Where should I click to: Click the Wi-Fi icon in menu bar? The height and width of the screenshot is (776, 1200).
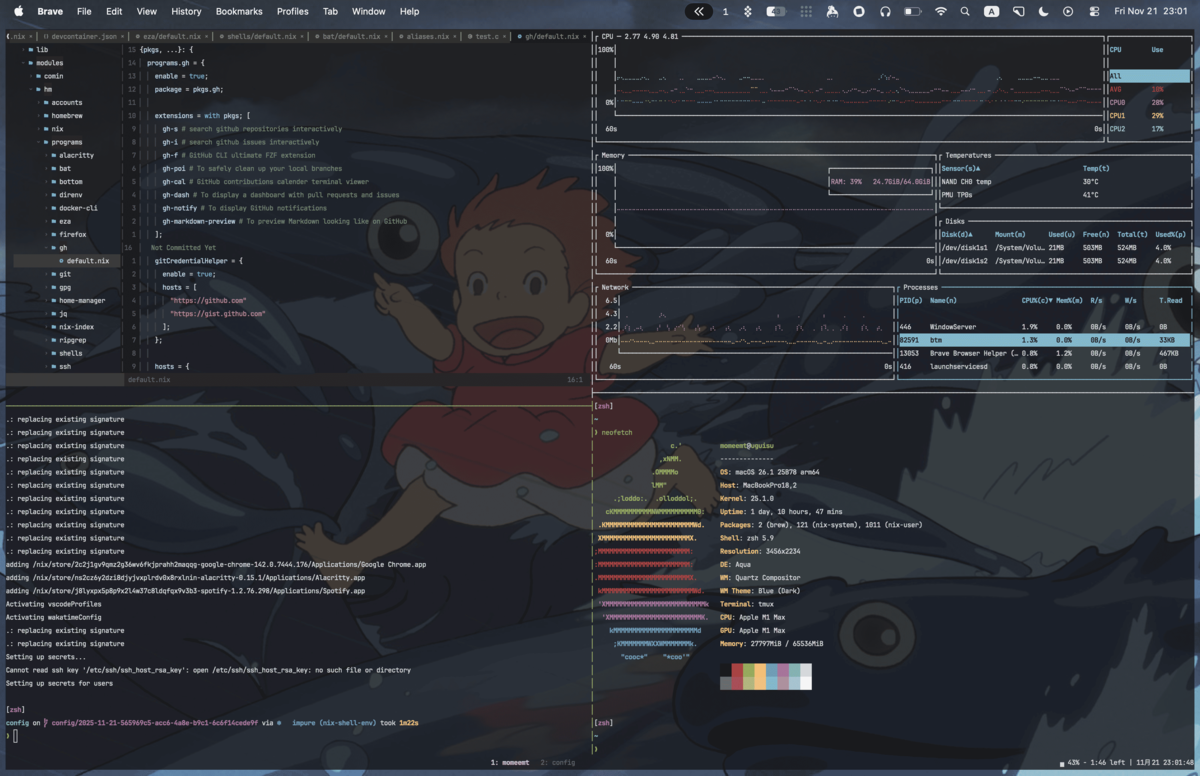[x=940, y=11]
